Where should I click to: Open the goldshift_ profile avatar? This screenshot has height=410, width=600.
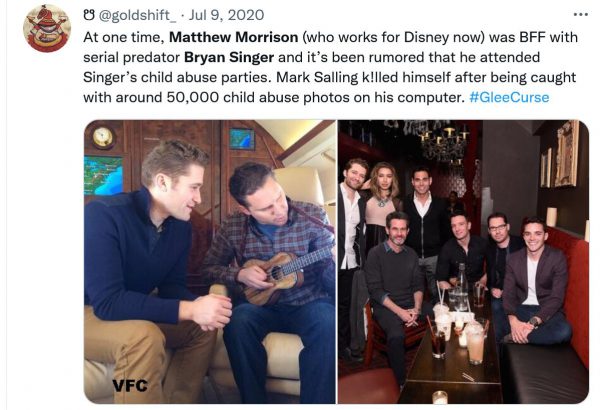pos(47,28)
